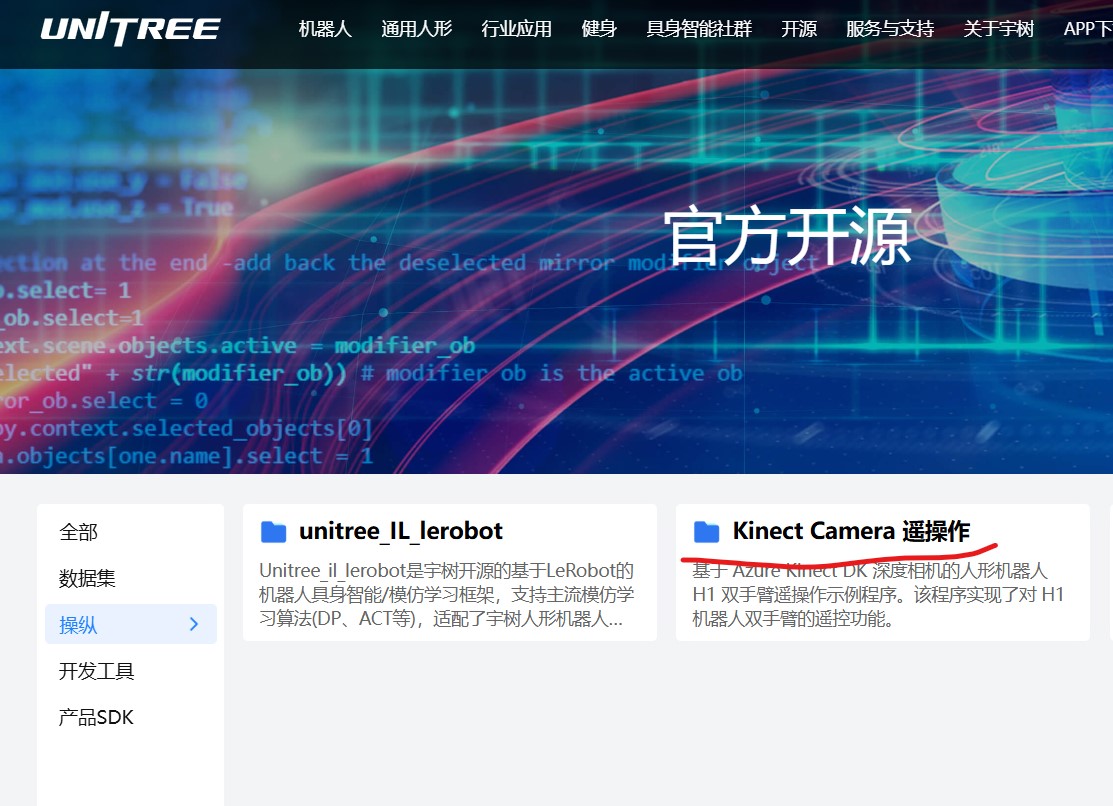The width and height of the screenshot is (1113, 806).
Task: Click the folder icon beside Kinect Camera 遥操作
Action: coord(706,531)
